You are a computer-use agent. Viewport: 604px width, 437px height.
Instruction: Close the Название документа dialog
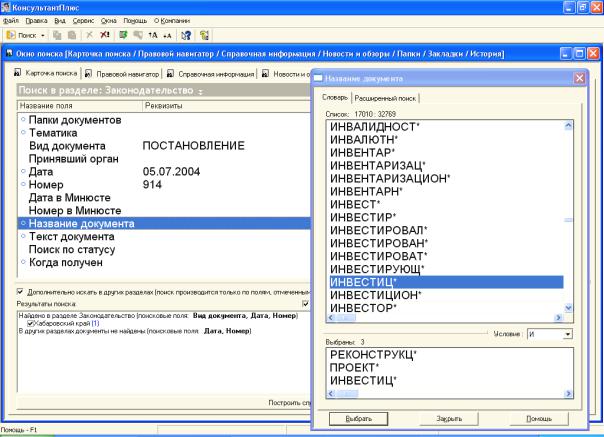pyautogui.click(x=579, y=78)
